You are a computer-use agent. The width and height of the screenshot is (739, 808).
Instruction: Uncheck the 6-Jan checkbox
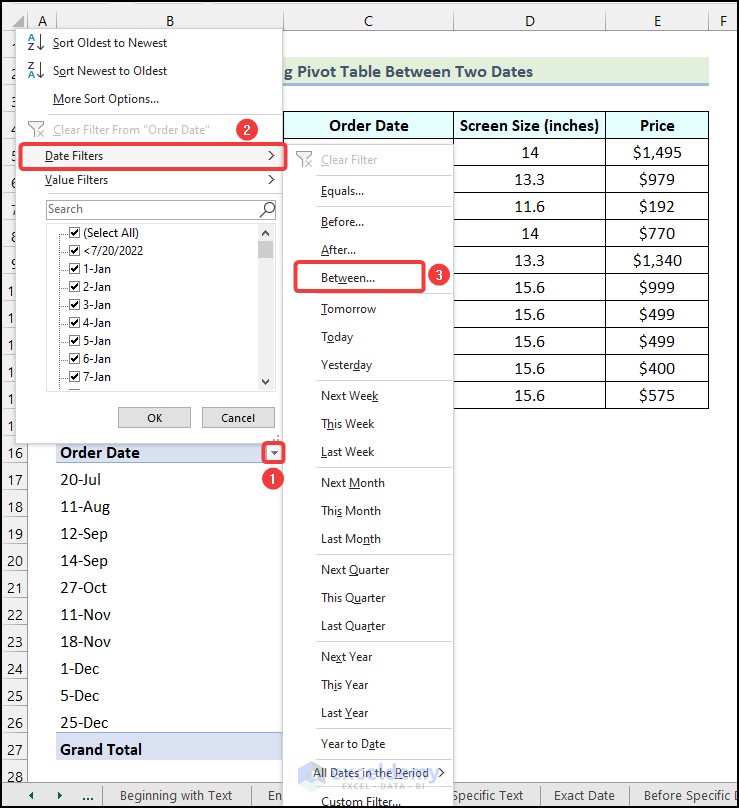coord(75,359)
